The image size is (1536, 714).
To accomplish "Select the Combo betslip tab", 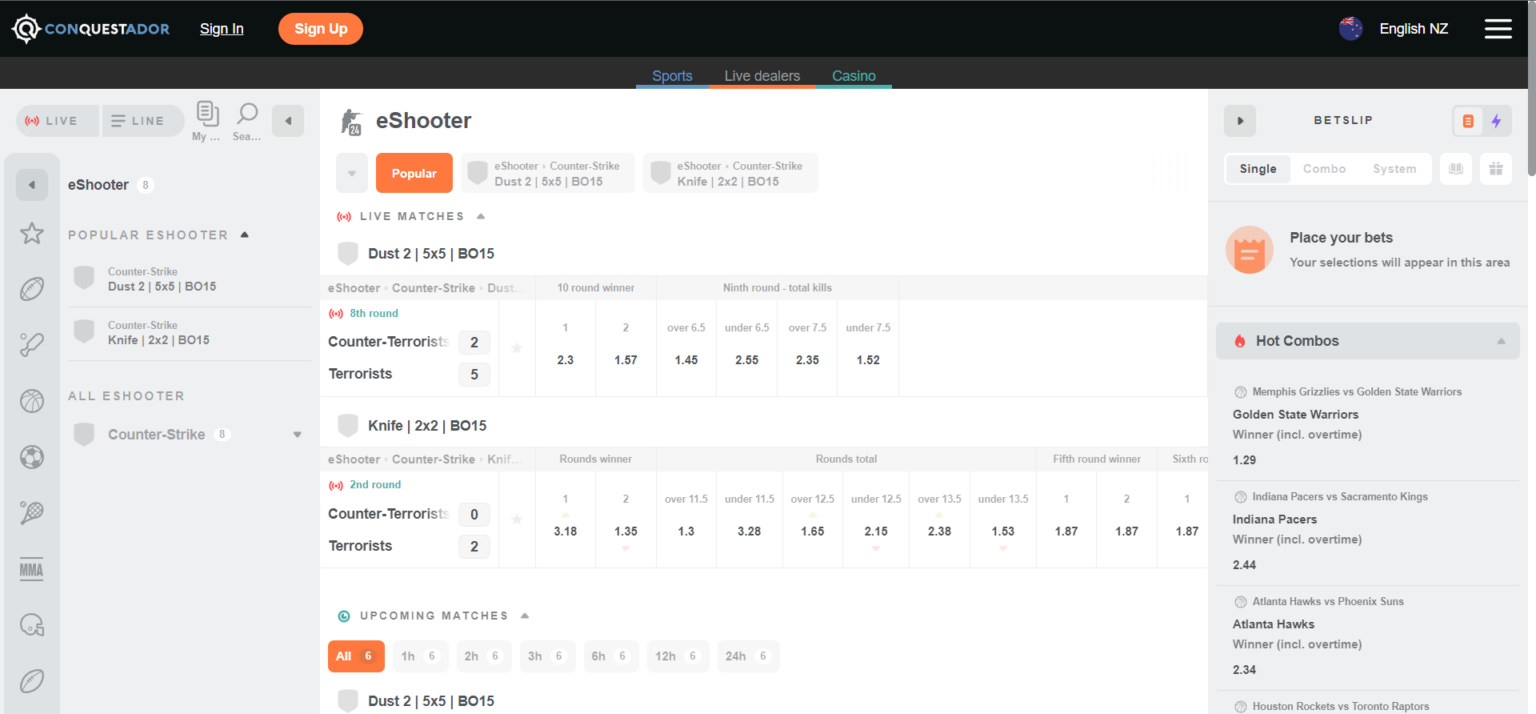I will [x=1324, y=169].
